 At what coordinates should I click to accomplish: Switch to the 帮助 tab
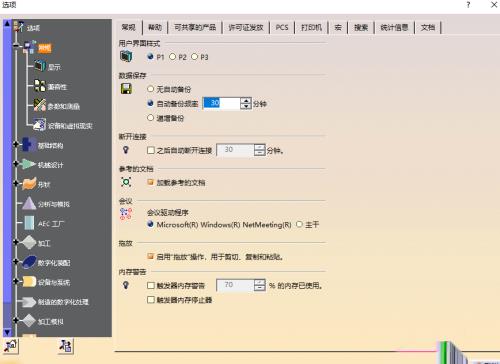click(155, 27)
